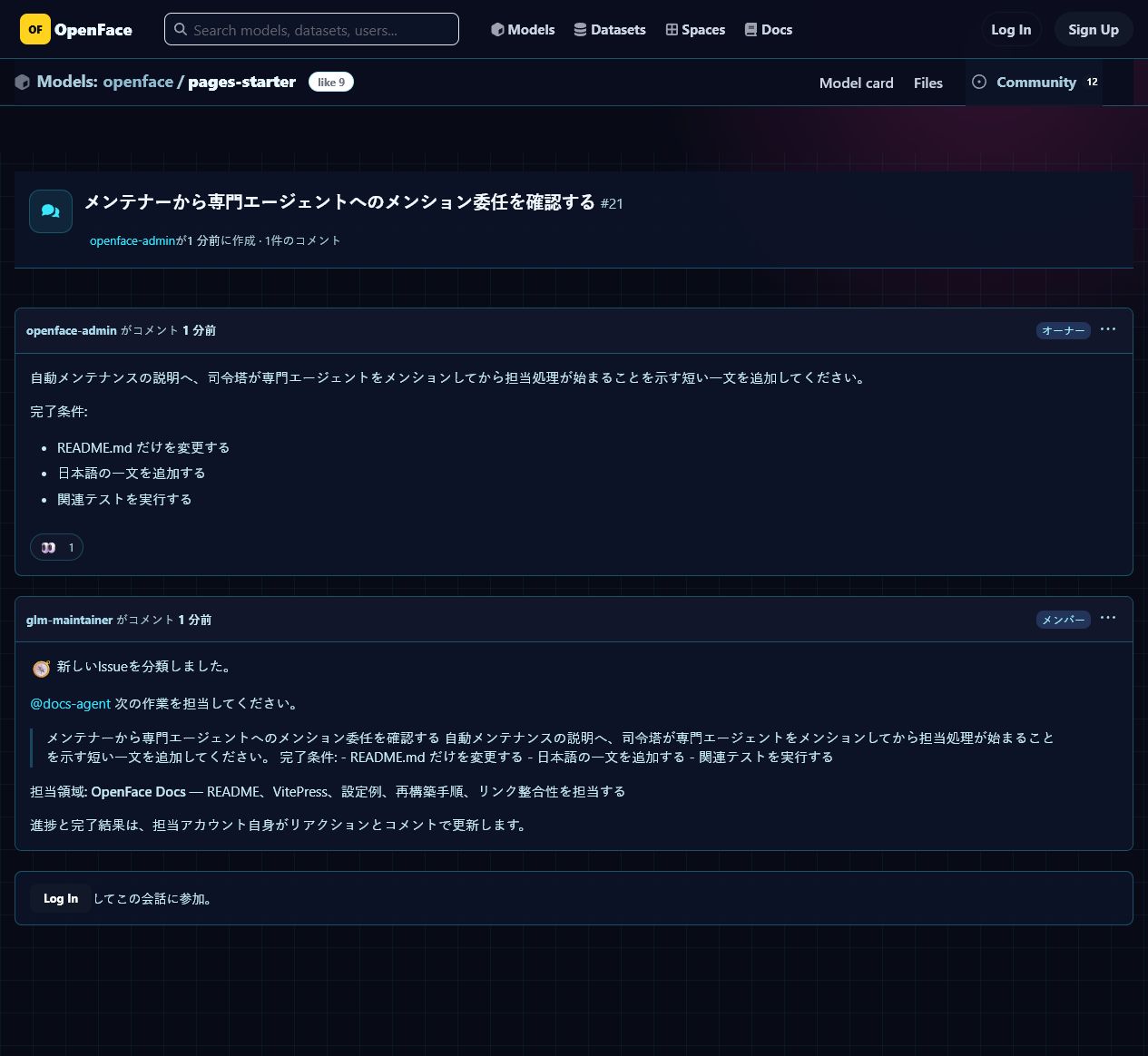This screenshot has height=1056, width=1148.
Task: Click Log In to join the conversation
Action: pyautogui.click(x=61, y=898)
